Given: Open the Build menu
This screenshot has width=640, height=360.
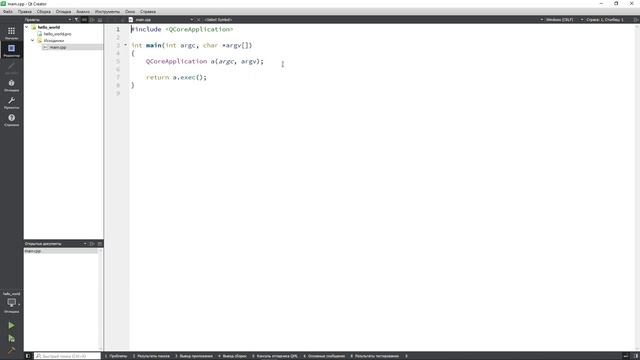Looking at the screenshot, I should pyautogui.click(x=44, y=11).
